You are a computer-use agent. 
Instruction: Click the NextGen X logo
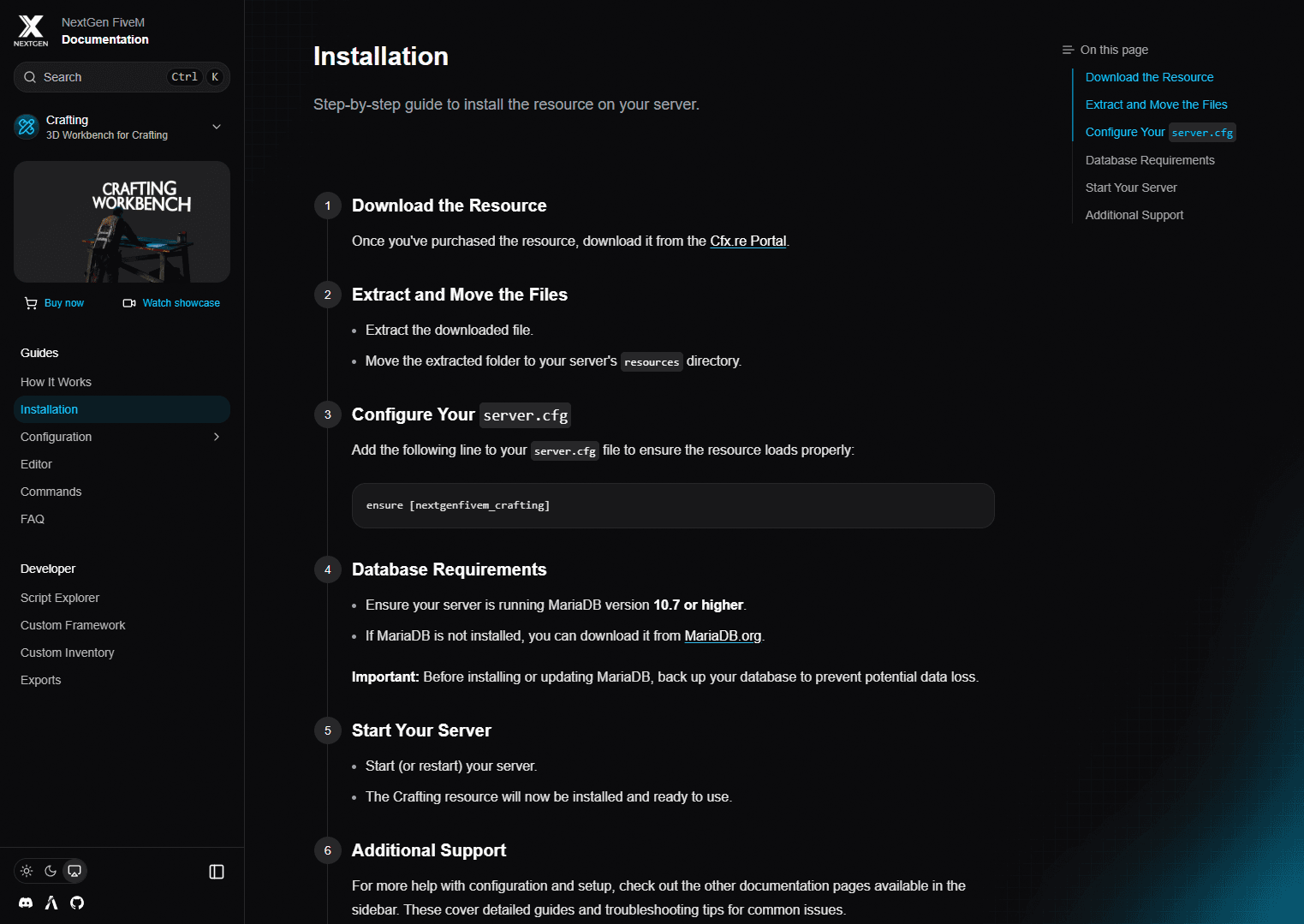[31, 31]
